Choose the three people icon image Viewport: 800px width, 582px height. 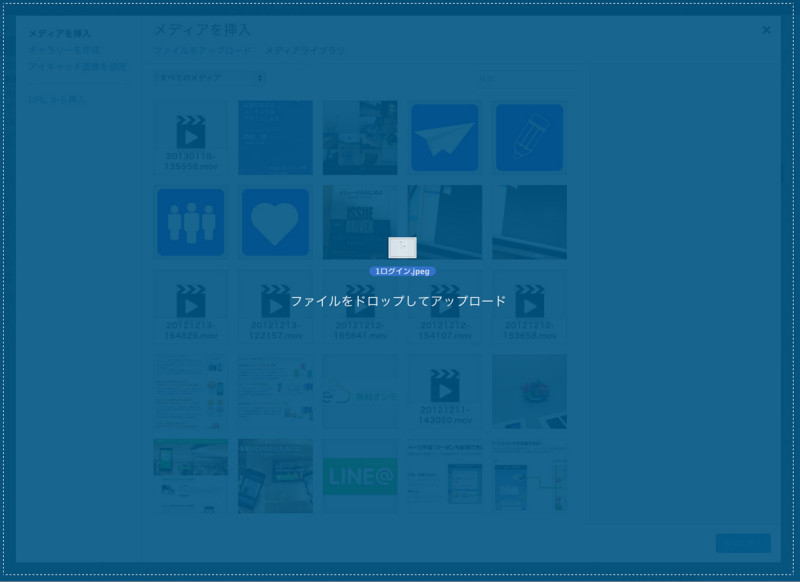[191, 222]
